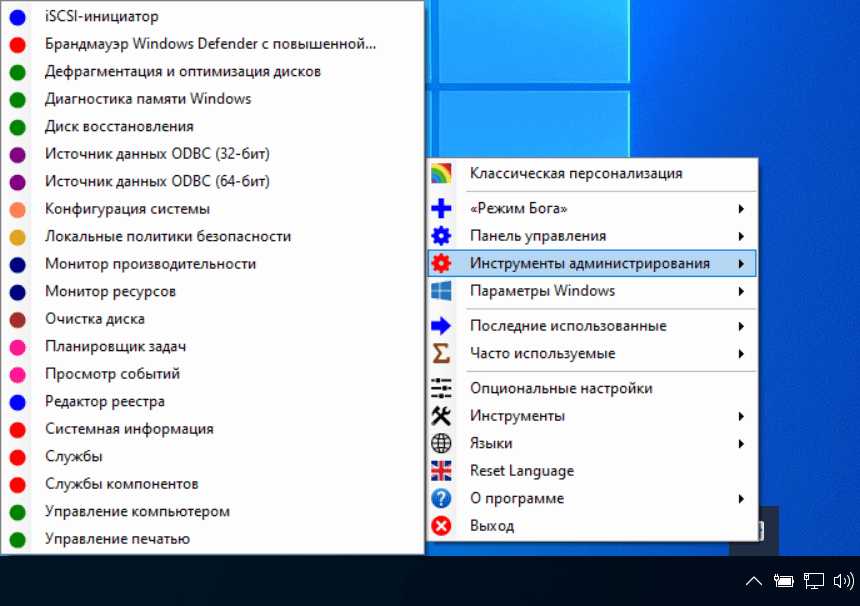Click the red dot beside Брандмауэр Windows Defender
Screen dimensions: 860x606
[18, 44]
